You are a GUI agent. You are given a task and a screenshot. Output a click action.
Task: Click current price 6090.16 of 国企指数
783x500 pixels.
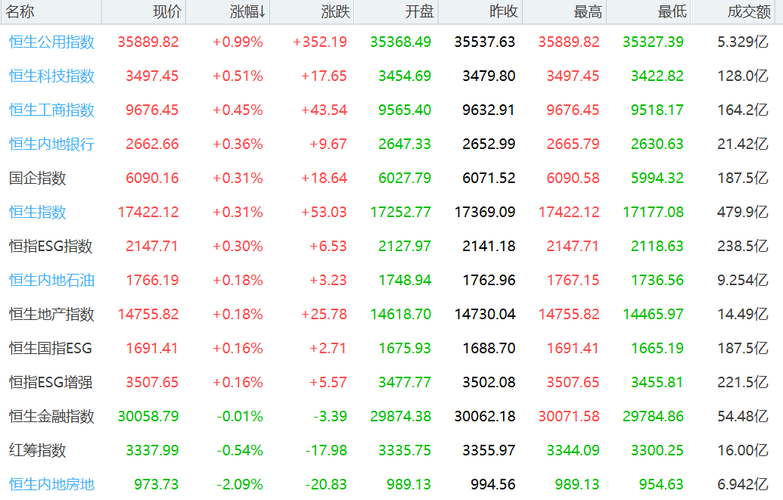(152, 178)
